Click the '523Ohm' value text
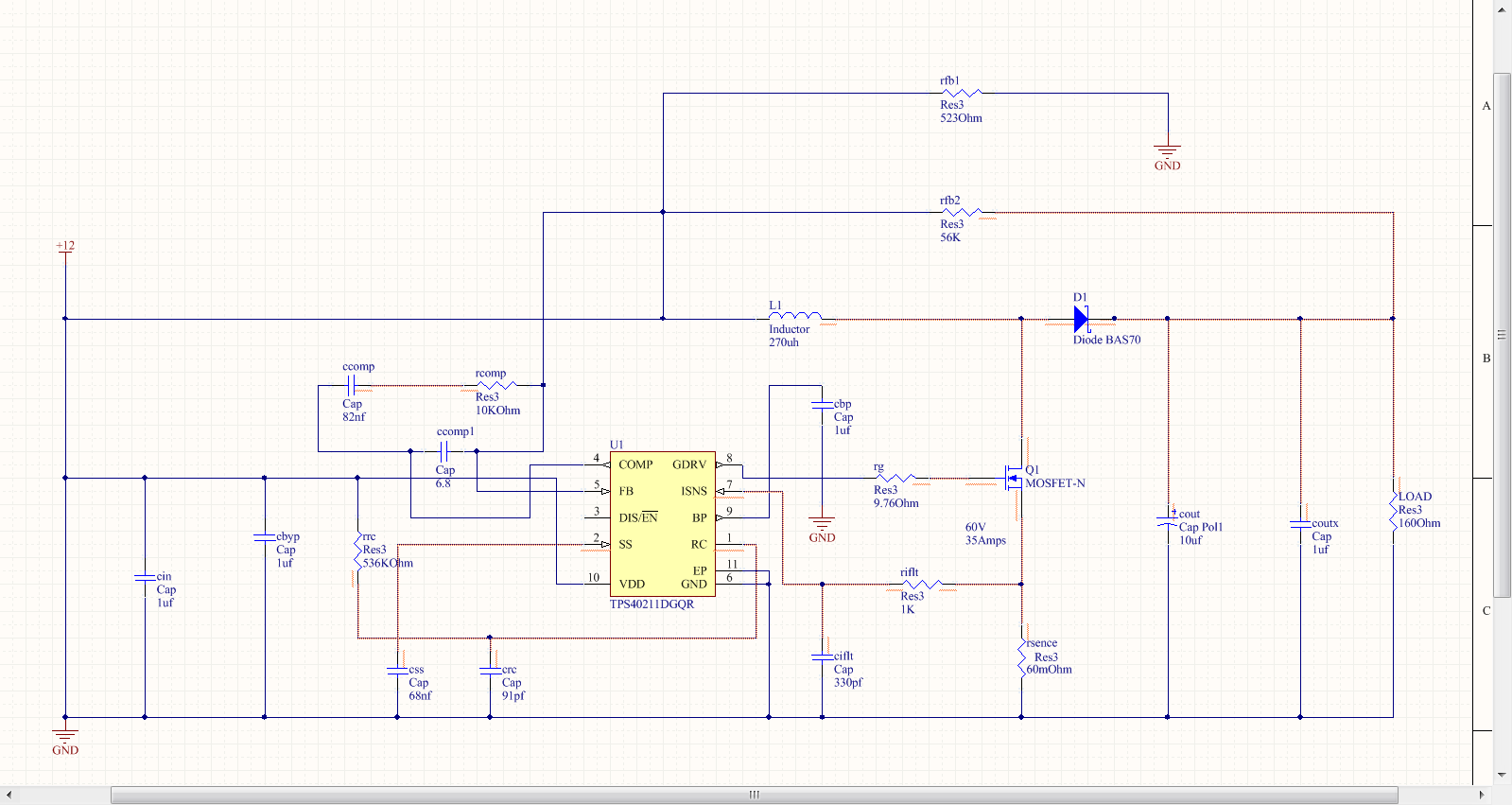The image size is (1512, 805). pyautogui.click(x=961, y=118)
